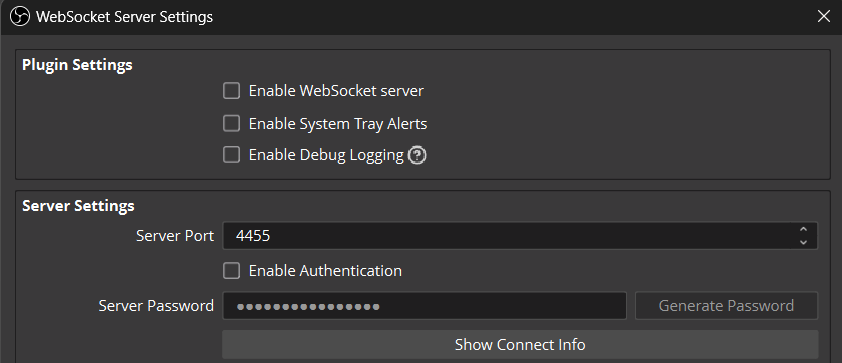The image size is (842, 363).
Task: Click the Server Port label
Action: pos(175,236)
